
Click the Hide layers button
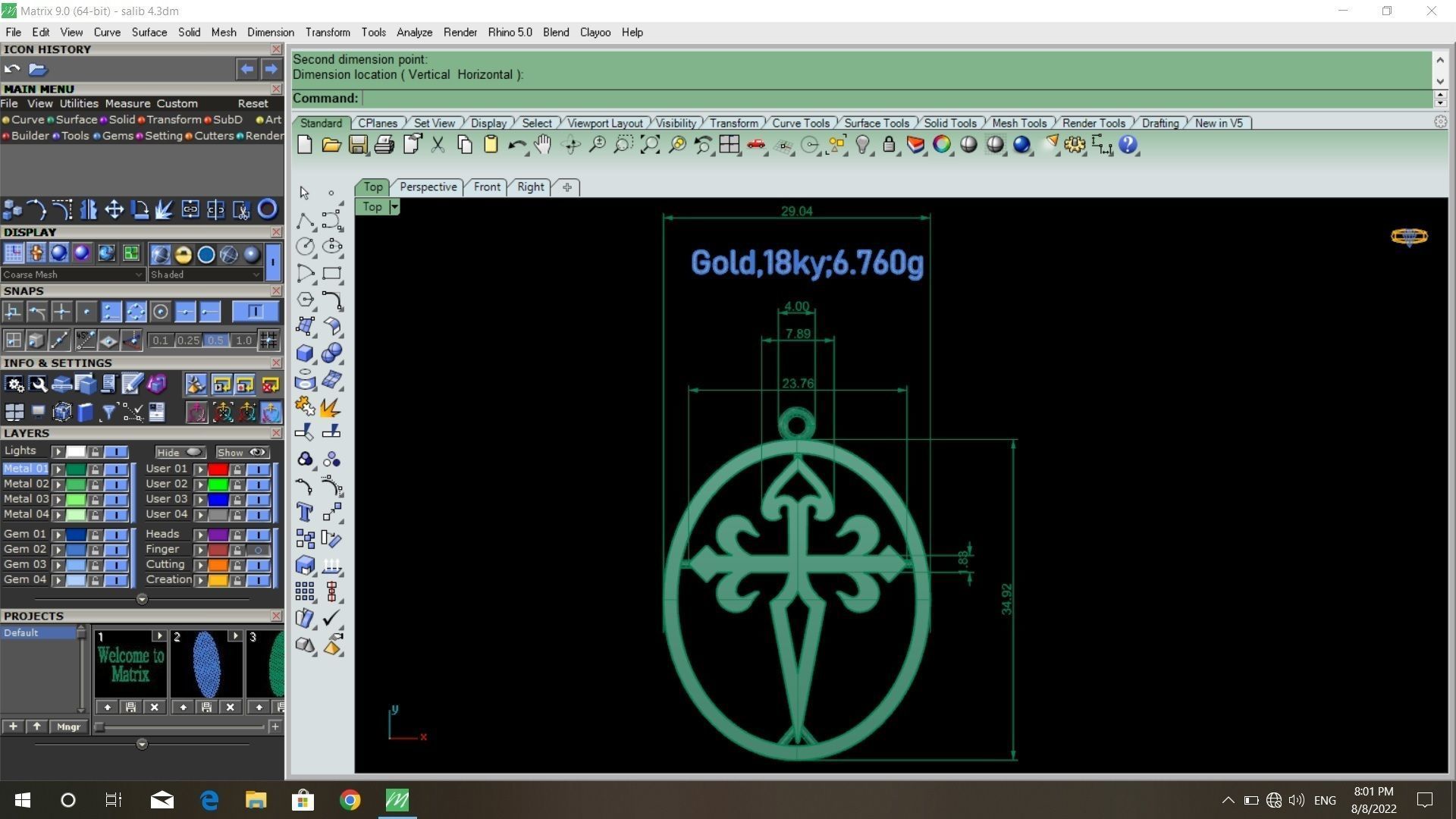point(180,452)
